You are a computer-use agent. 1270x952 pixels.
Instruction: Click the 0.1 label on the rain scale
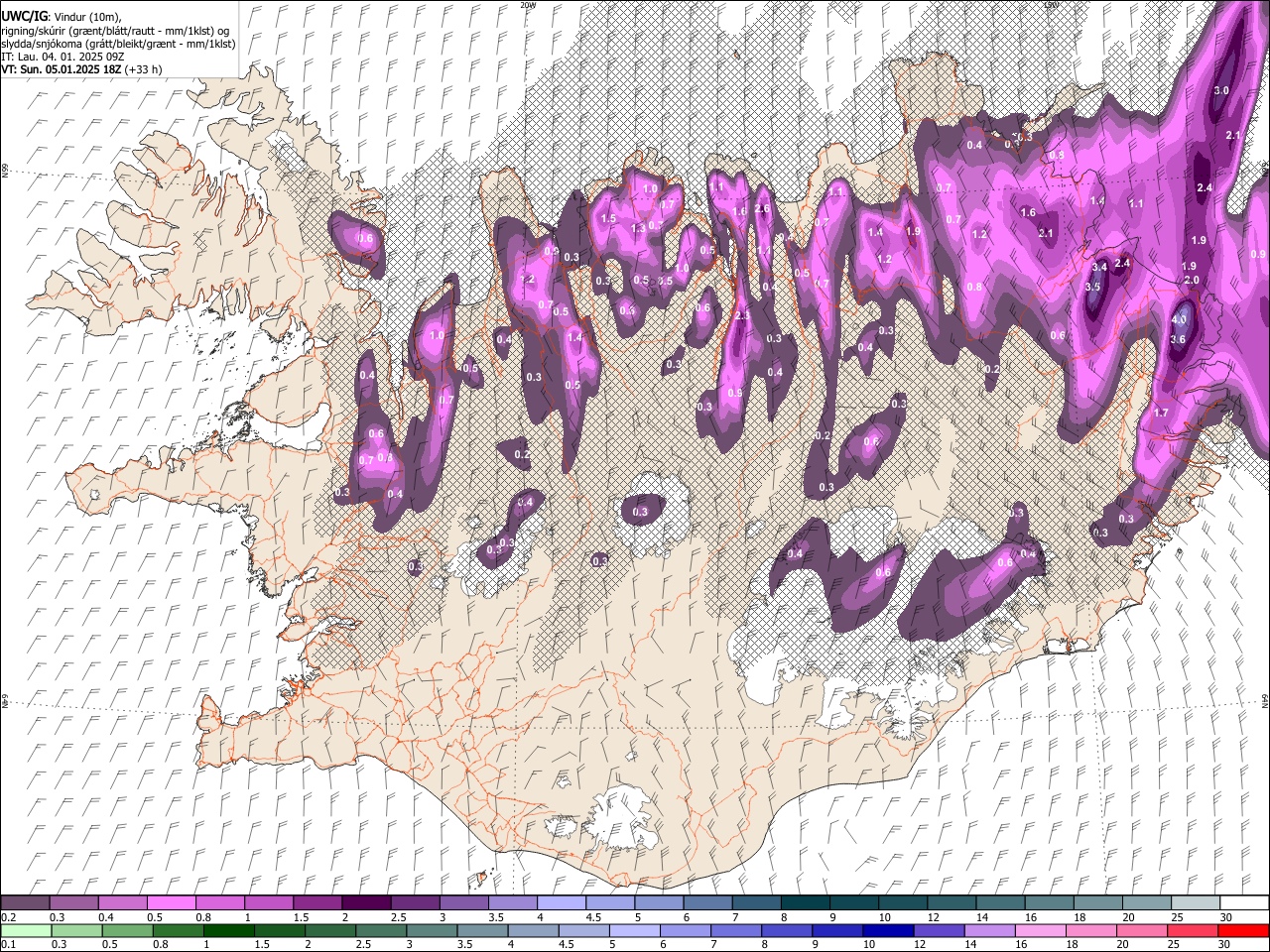pos(7,945)
